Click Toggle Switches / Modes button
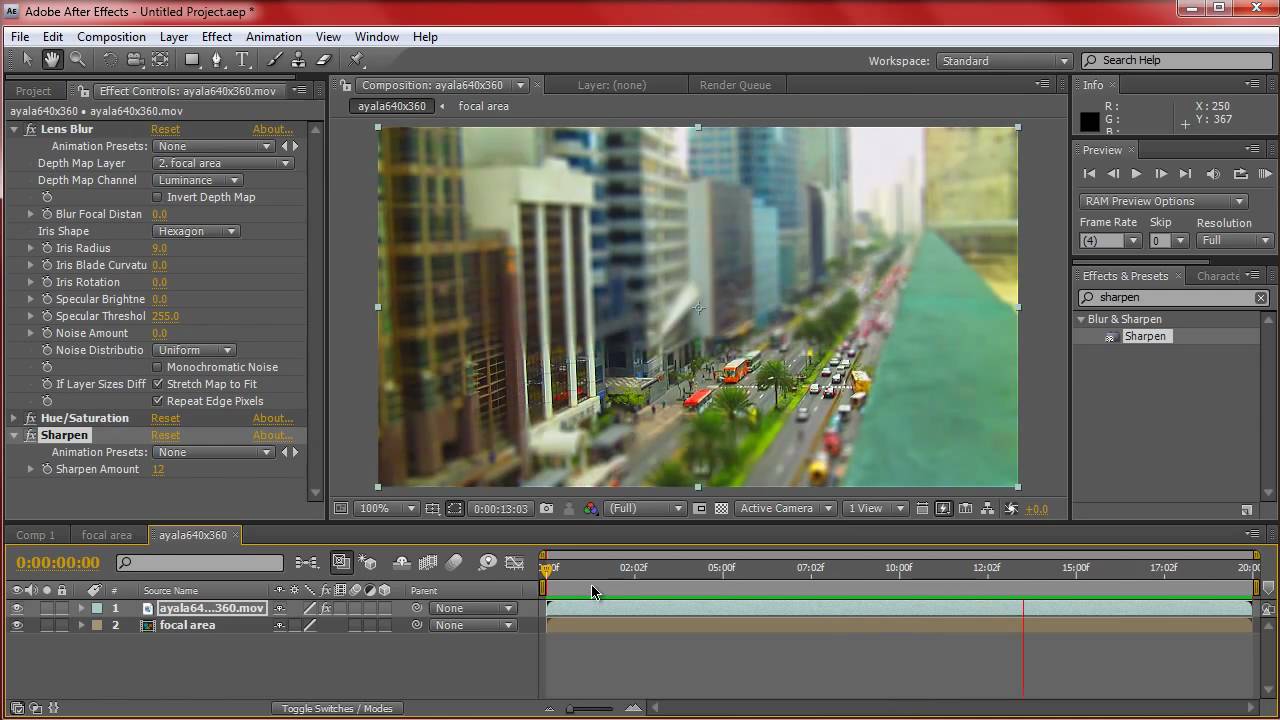The height and width of the screenshot is (720, 1280). 337,708
